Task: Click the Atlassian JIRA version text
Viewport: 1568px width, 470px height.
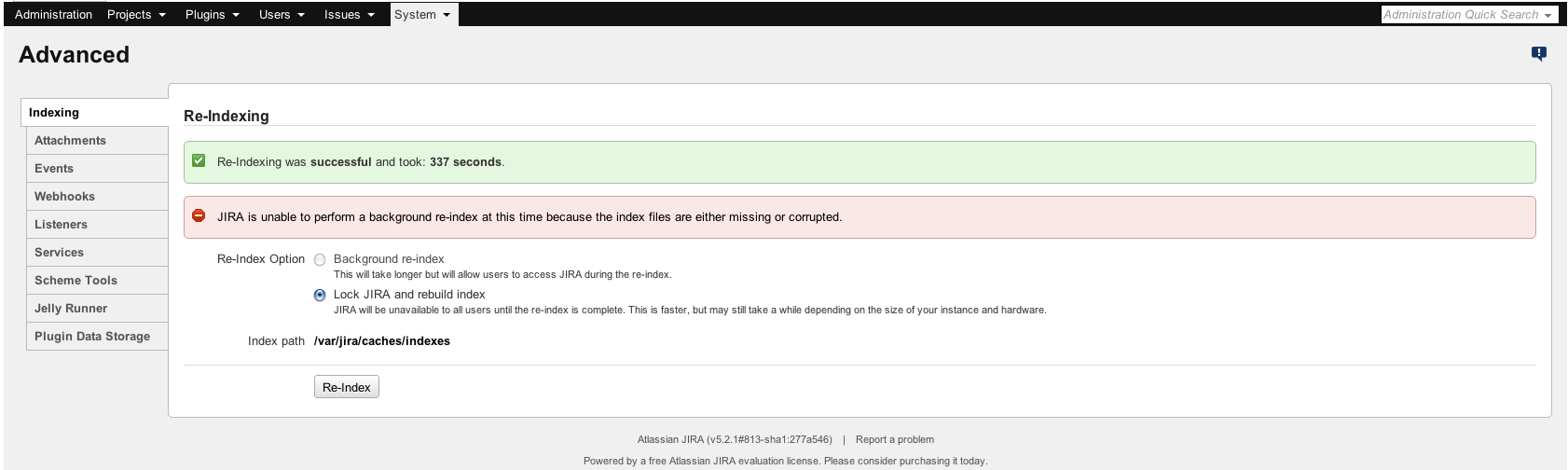Action: point(735,439)
